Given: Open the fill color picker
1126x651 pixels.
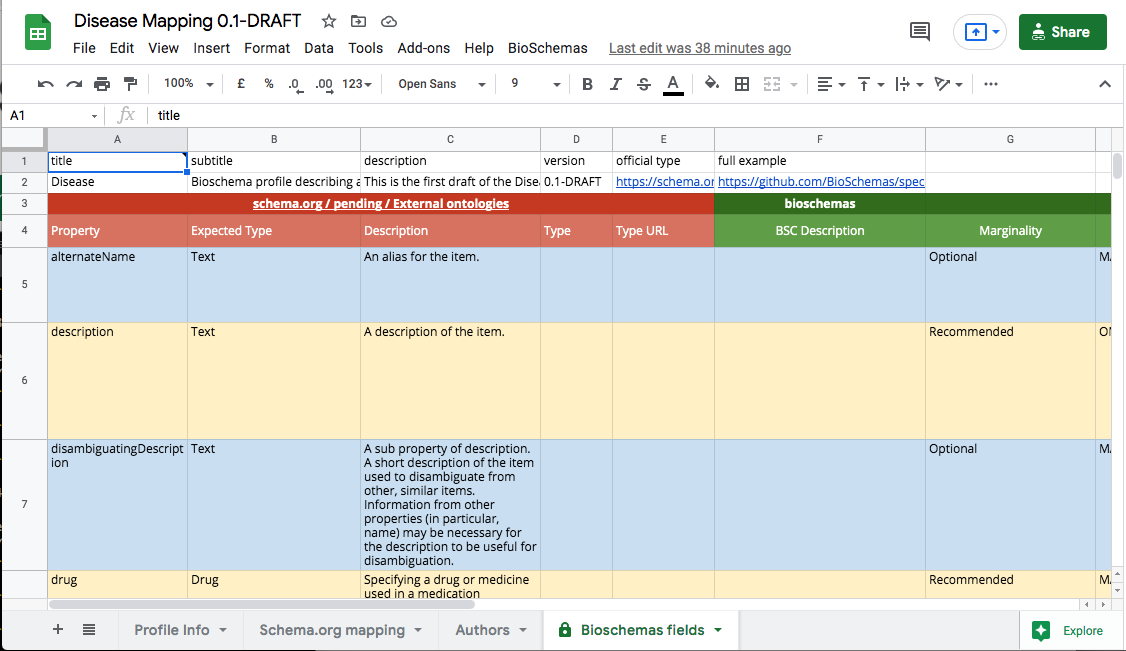Looking at the screenshot, I should (x=711, y=84).
